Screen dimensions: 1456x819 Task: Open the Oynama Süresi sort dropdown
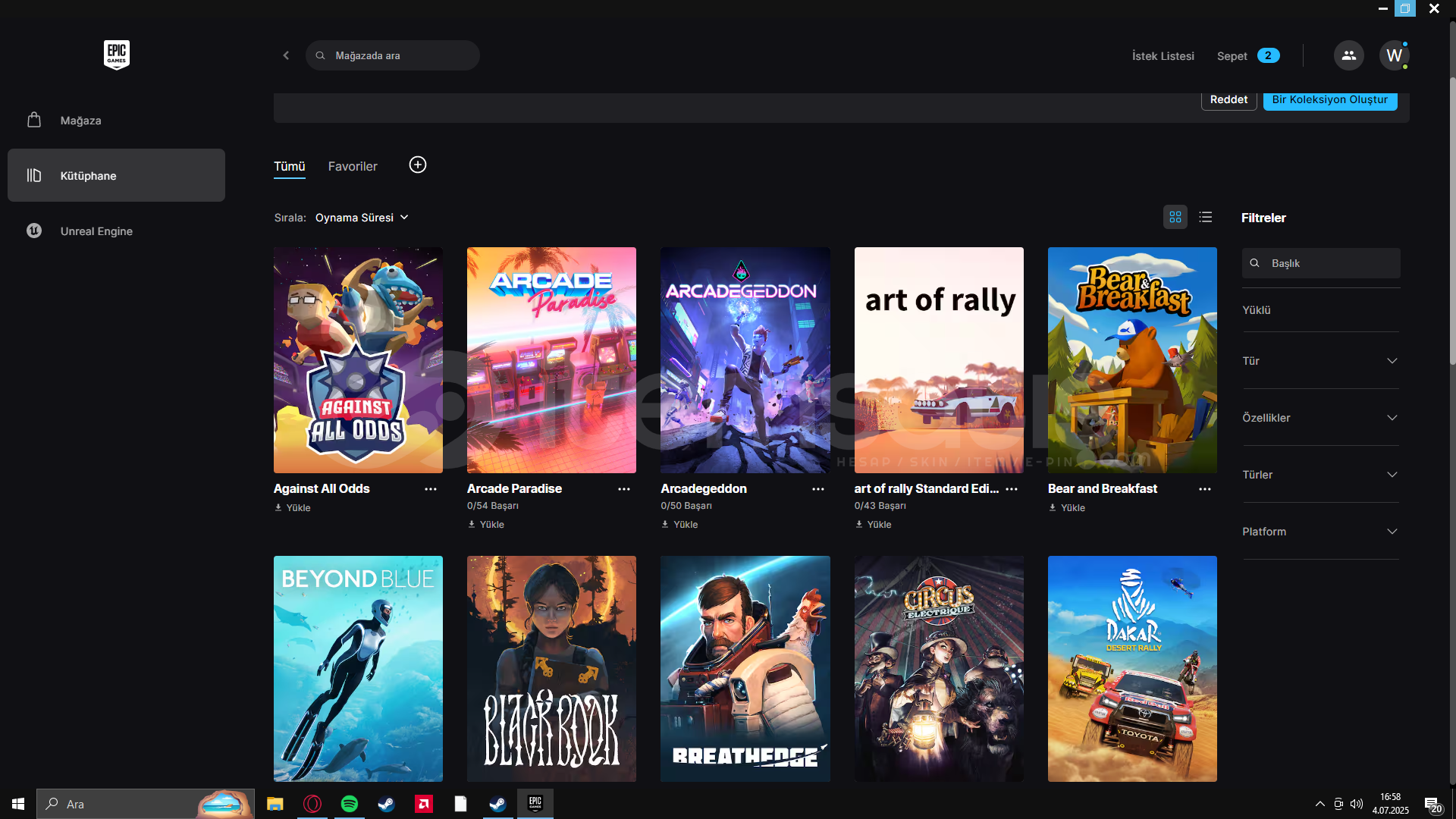[362, 218]
